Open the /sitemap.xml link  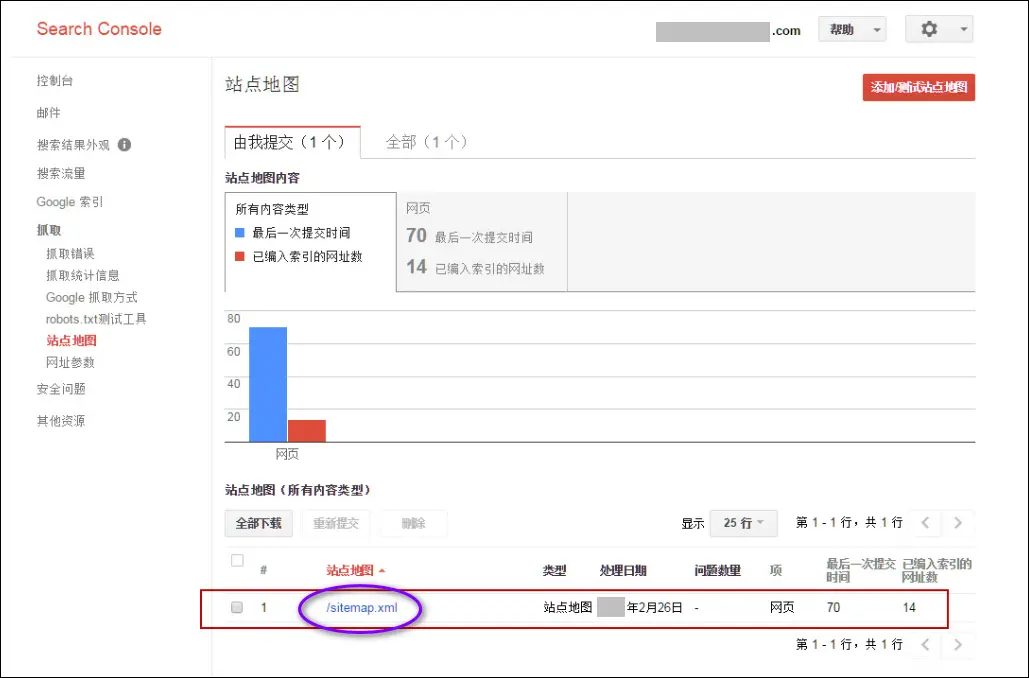pos(361,607)
